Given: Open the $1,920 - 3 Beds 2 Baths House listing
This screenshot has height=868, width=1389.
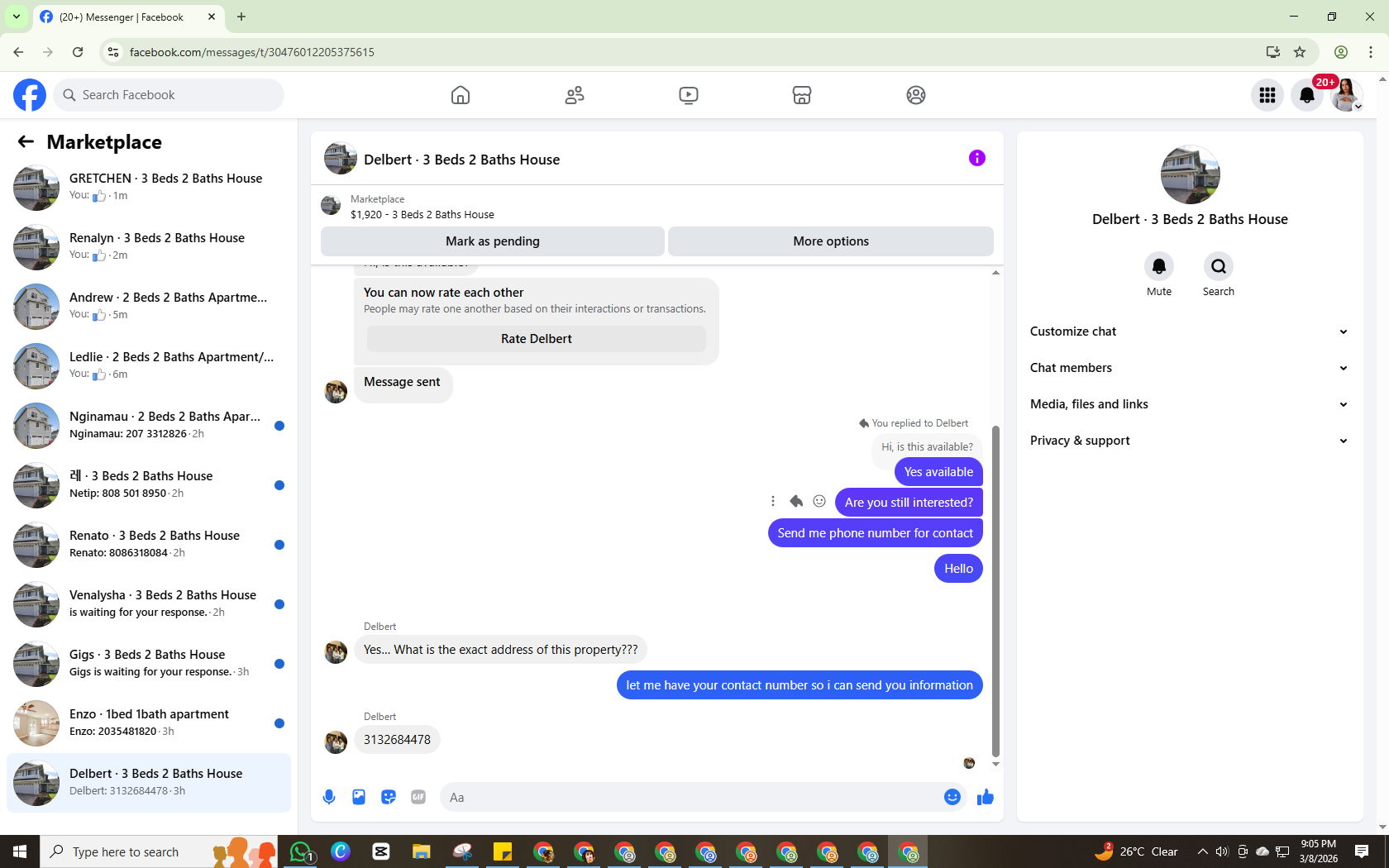Looking at the screenshot, I should pos(422,214).
